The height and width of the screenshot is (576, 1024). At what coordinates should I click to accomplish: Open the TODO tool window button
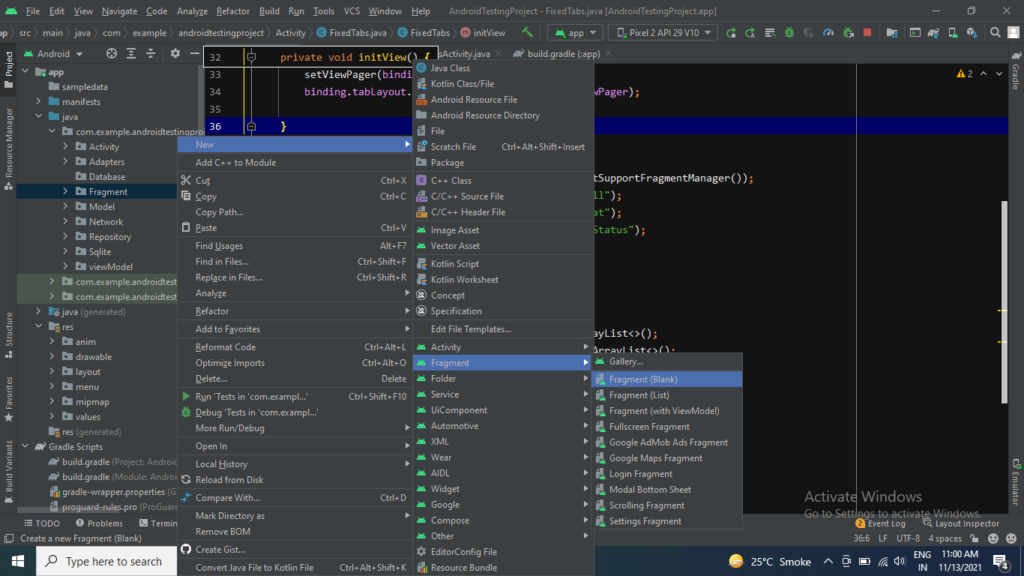pyautogui.click(x=42, y=523)
